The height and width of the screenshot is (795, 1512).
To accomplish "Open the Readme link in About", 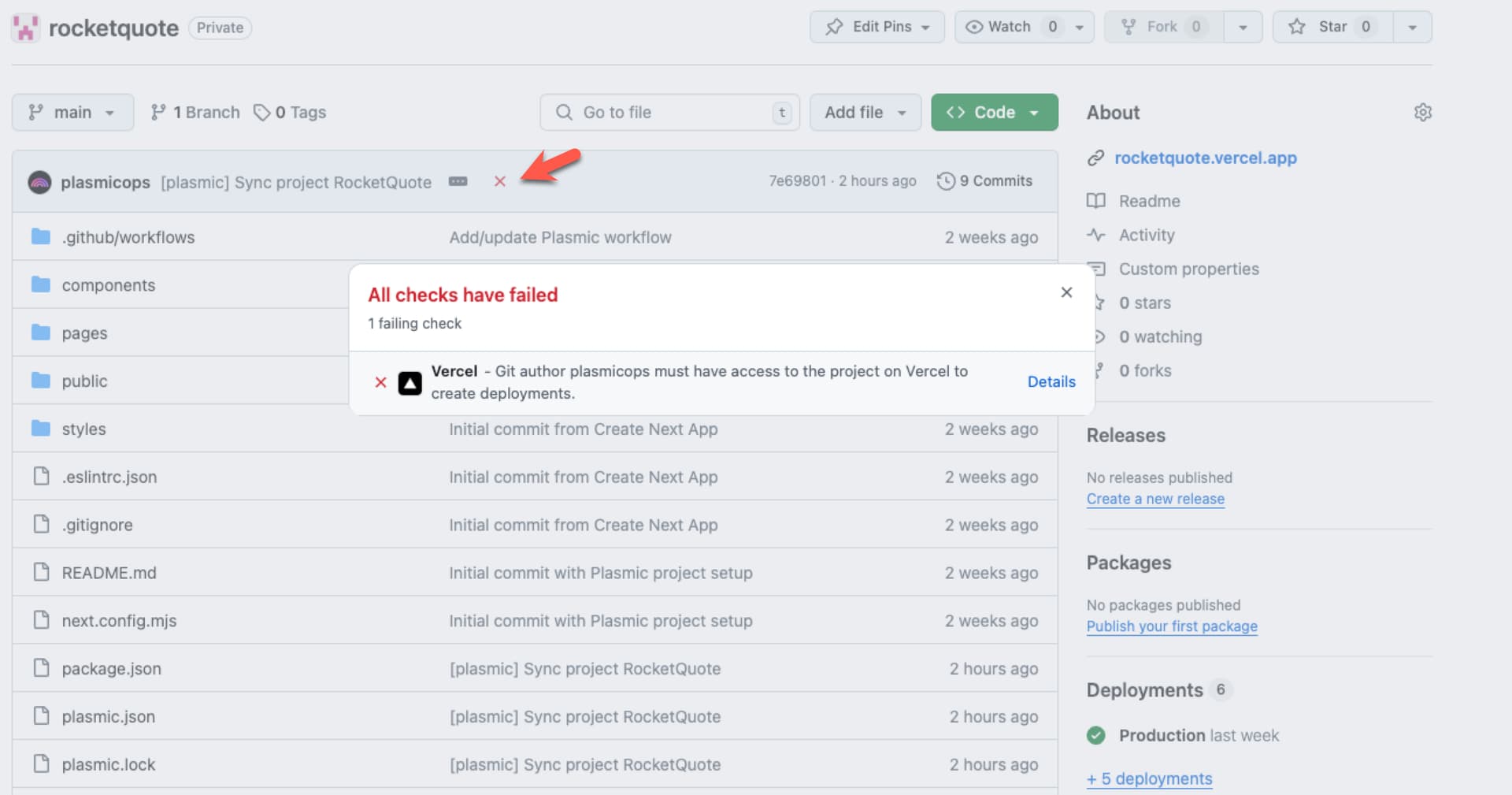I will pyautogui.click(x=1149, y=201).
